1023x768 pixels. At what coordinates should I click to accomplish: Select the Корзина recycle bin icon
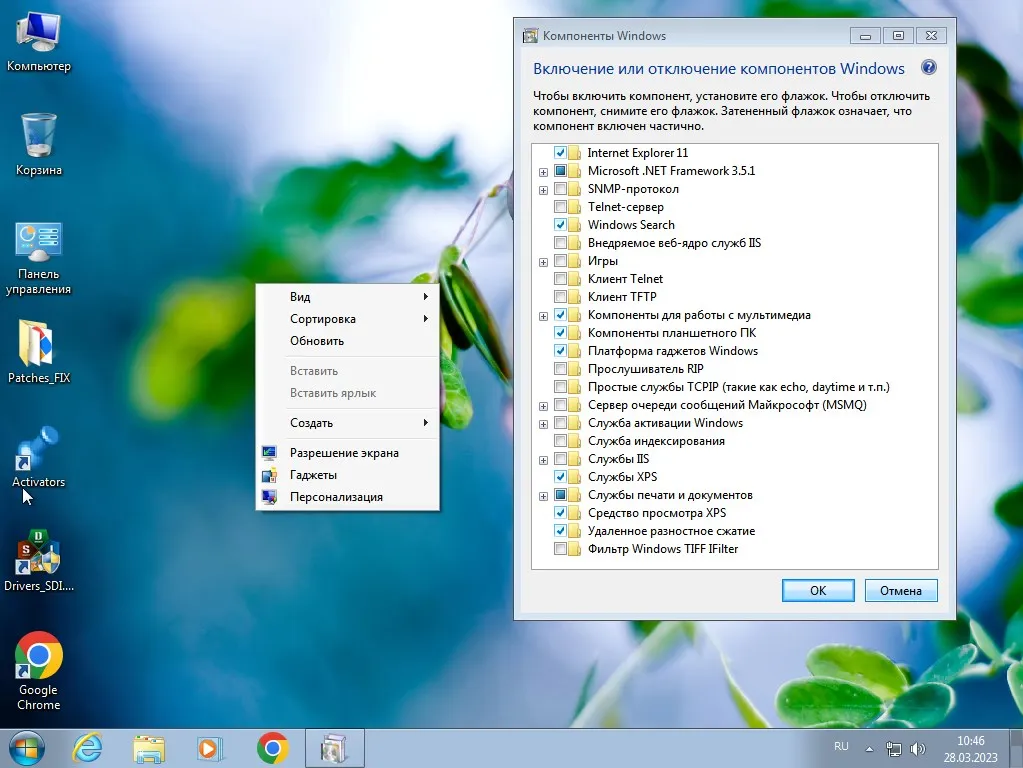coord(38,145)
